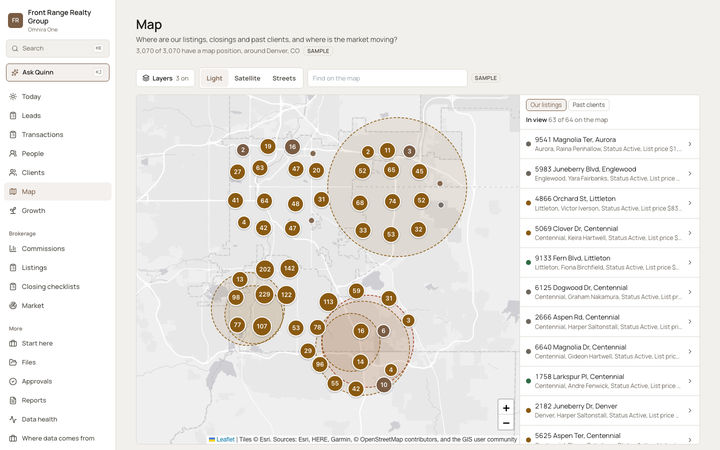Viewport: 720px width, 450px height.
Task: Open the Ask Quinn assistant
Action: [57, 72]
